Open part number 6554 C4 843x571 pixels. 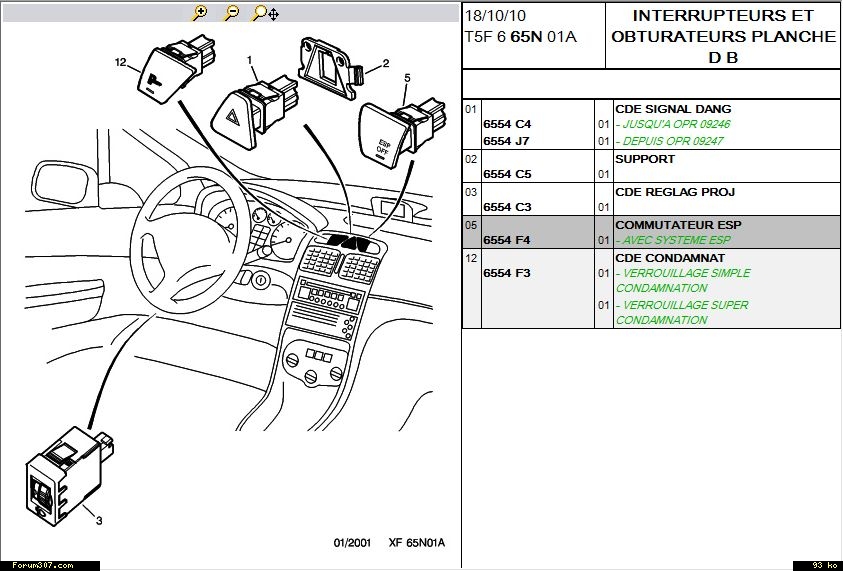pos(507,124)
